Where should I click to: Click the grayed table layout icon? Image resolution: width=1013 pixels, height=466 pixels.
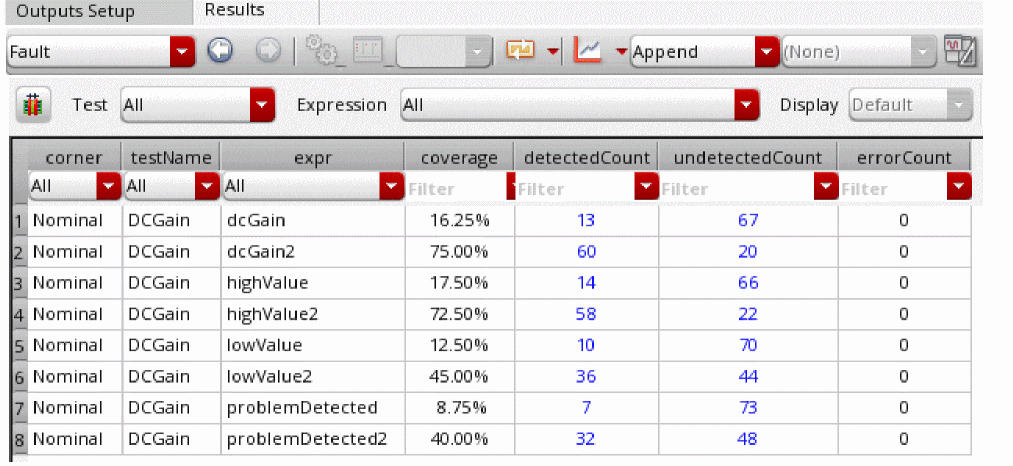coord(368,50)
